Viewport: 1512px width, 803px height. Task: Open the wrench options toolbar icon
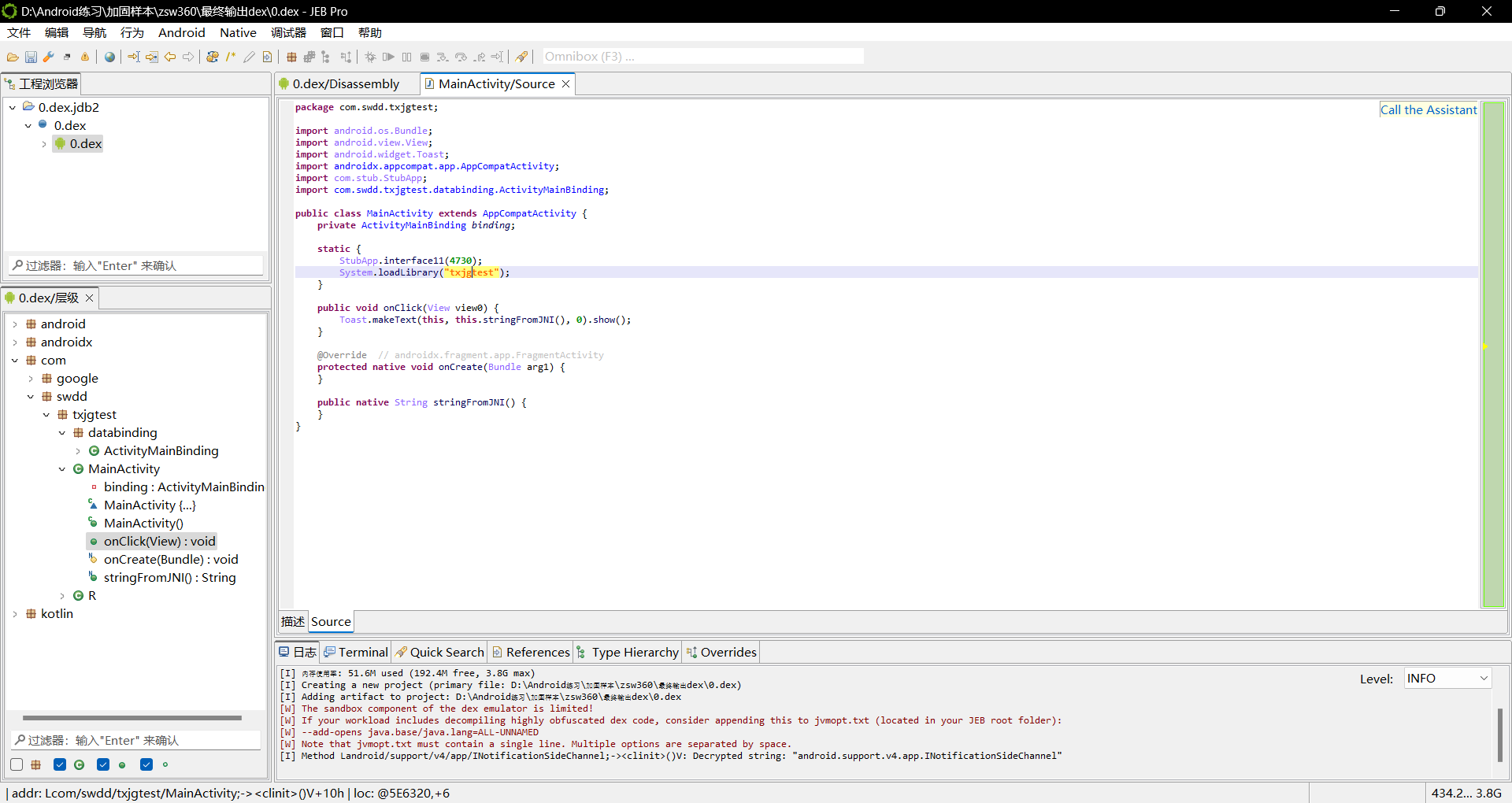pos(48,57)
